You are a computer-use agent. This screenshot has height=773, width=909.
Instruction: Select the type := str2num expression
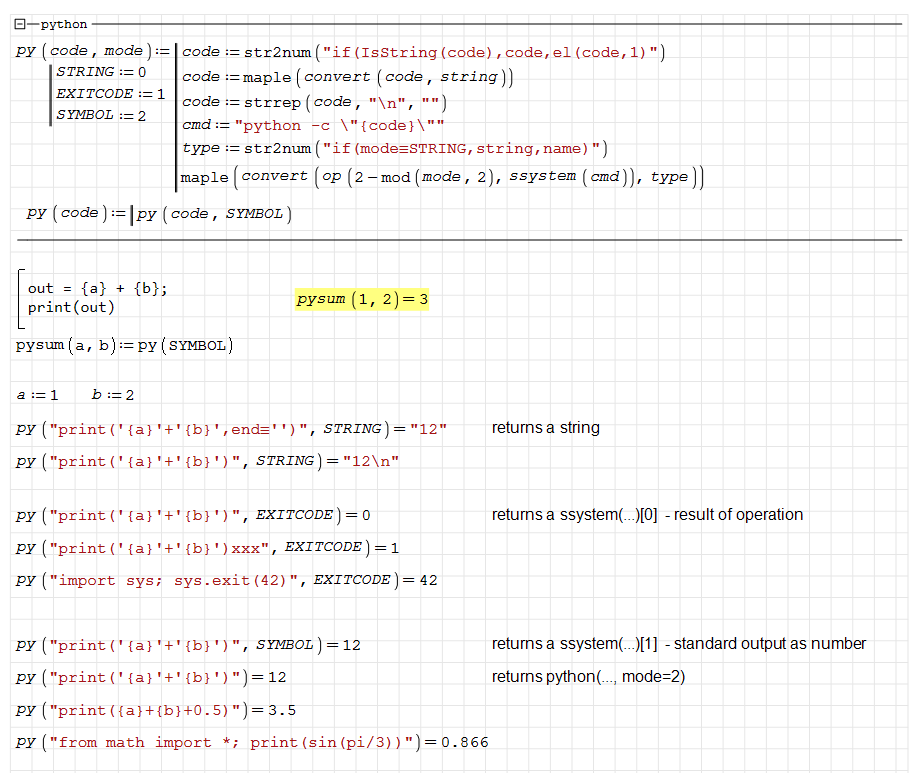pyautogui.click(x=394, y=149)
